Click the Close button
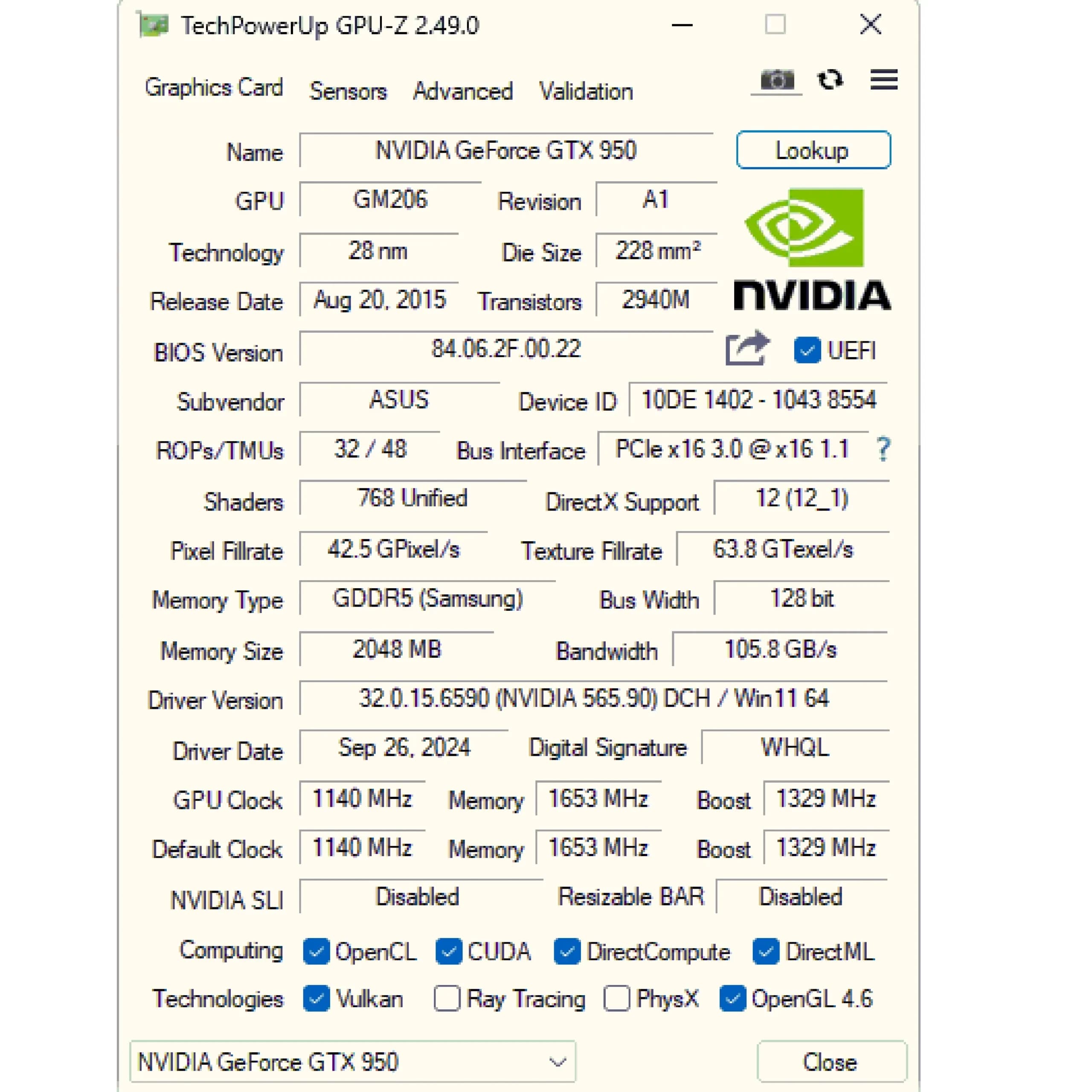1092x1092 pixels. pyautogui.click(x=832, y=1062)
